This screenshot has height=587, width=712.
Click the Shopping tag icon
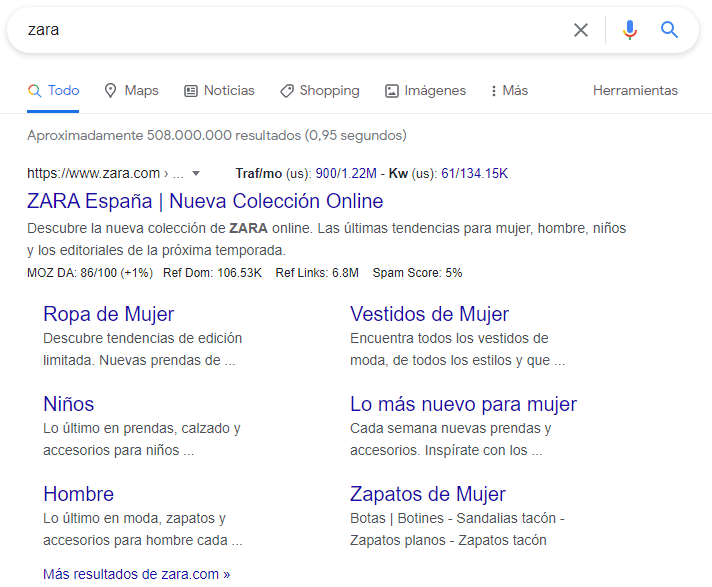(x=287, y=91)
